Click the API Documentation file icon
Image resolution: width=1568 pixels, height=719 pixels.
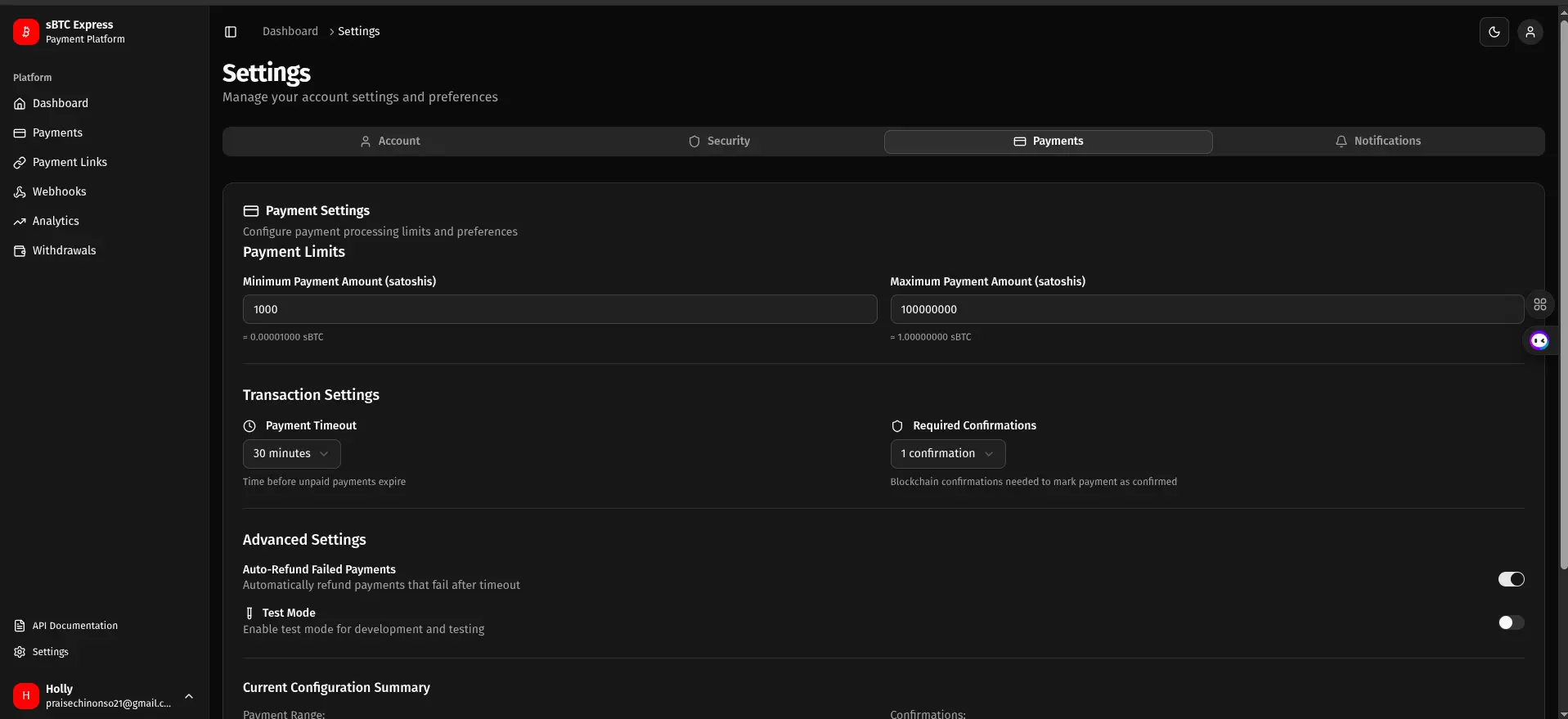[x=20, y=626]
